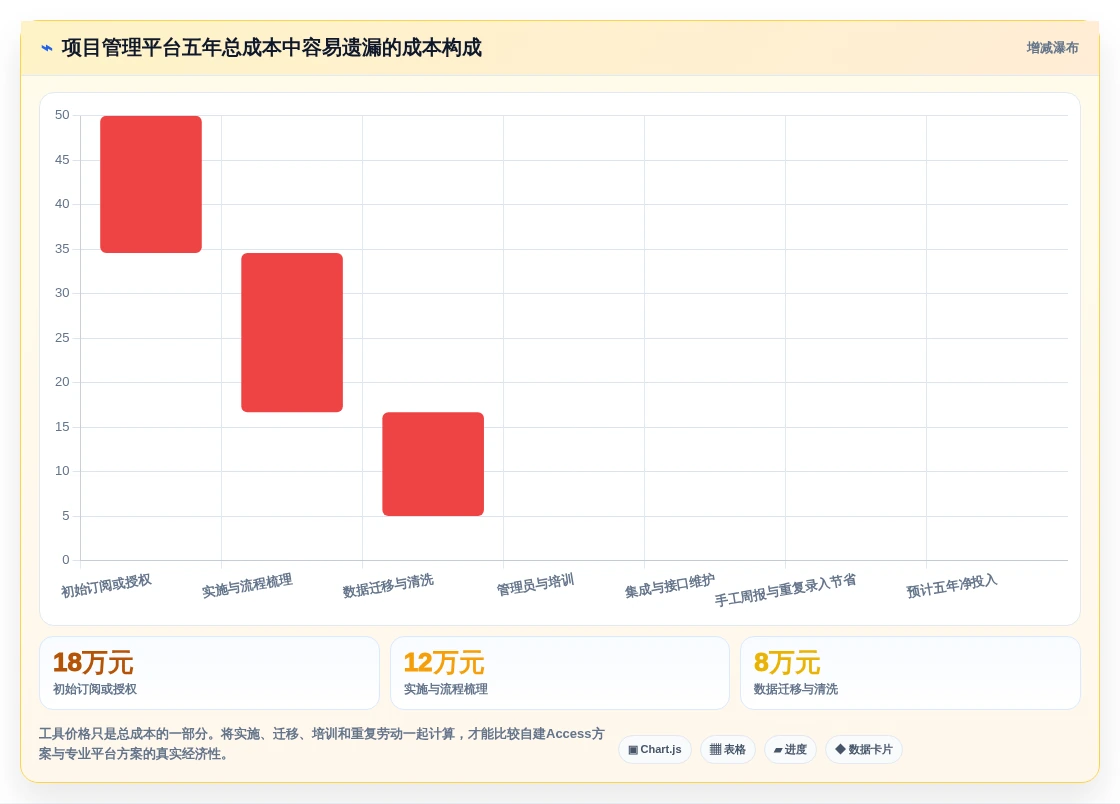Click the y-axis value 25
1120x804 pixels.
(x=62, y=338)
